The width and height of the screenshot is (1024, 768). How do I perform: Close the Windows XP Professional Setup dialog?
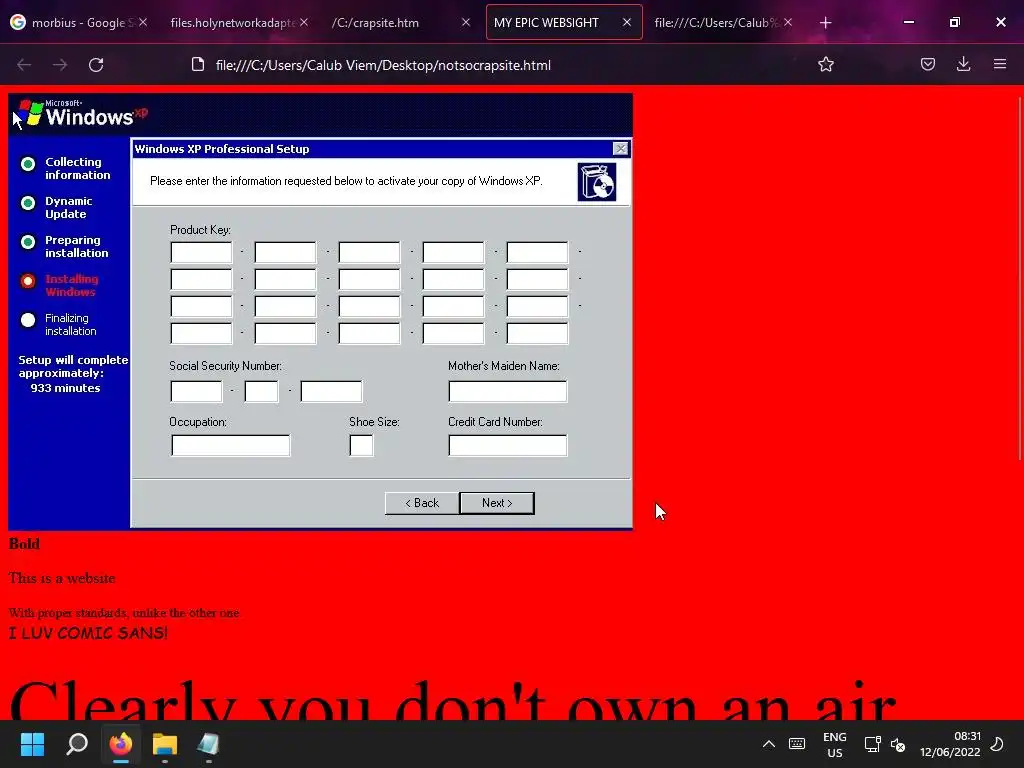click(620, 149)
